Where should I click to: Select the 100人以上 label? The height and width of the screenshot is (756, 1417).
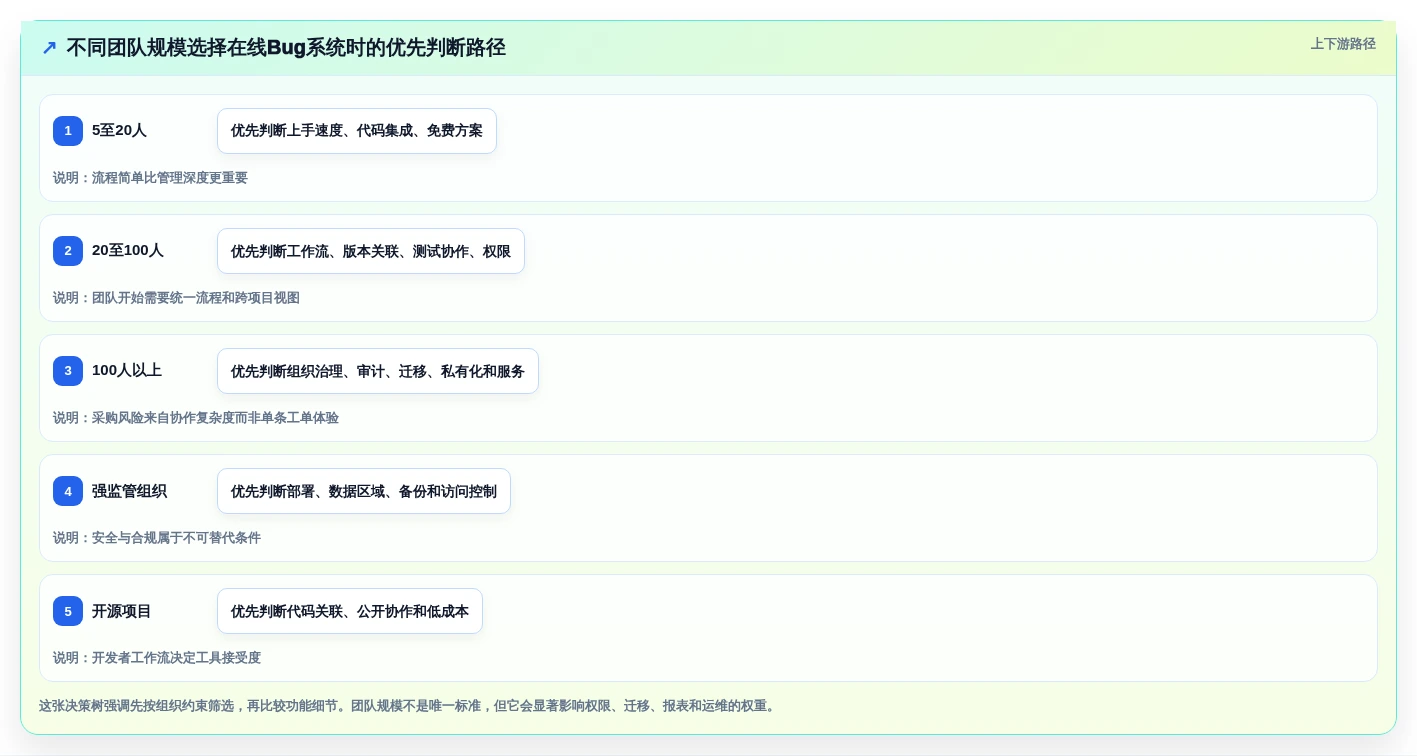click(127, 370)
